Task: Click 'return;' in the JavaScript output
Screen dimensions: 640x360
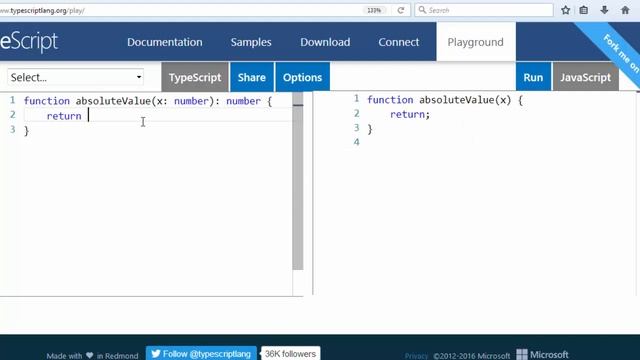Action: pos(410,114)
